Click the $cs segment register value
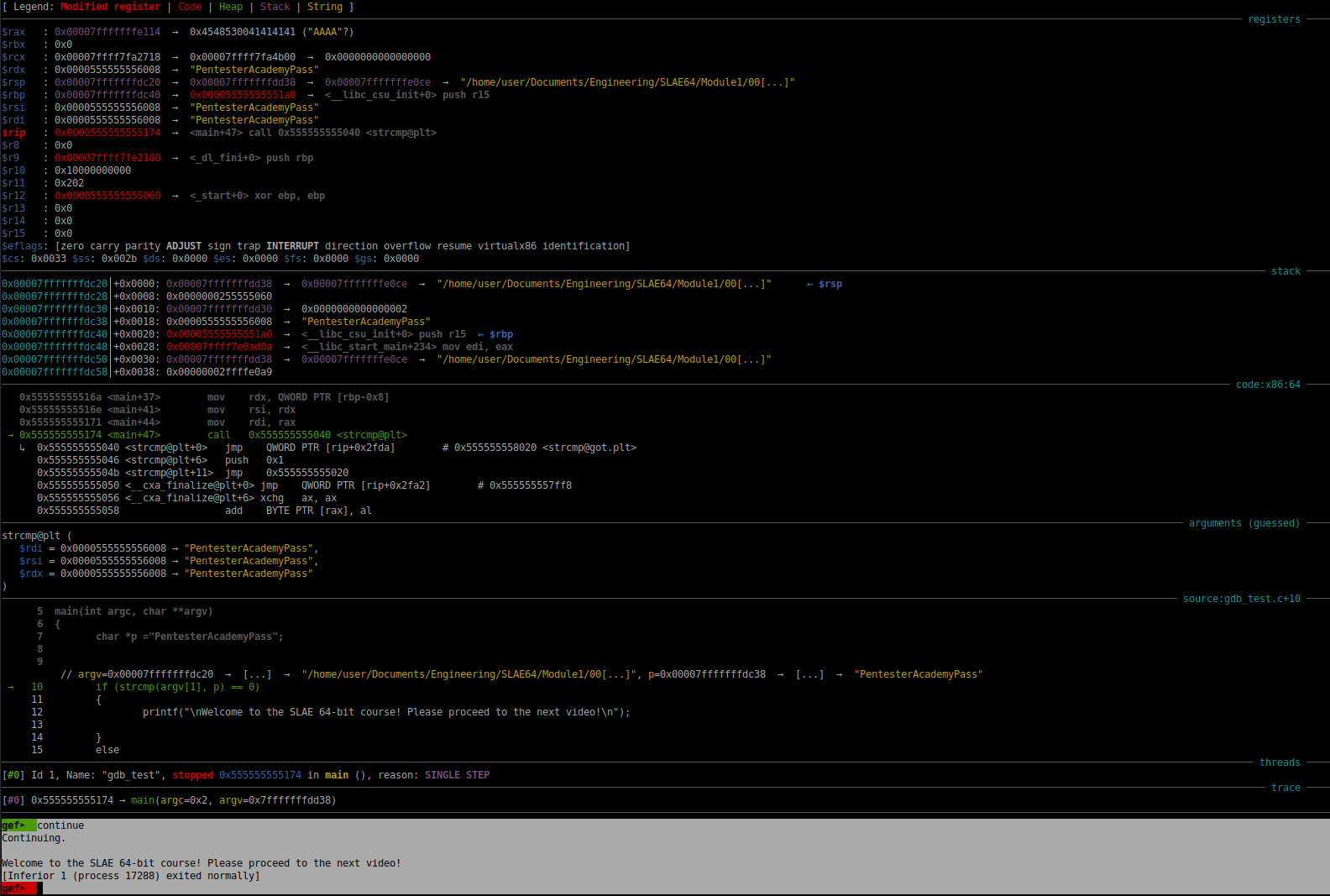 [x=49, y=259]
